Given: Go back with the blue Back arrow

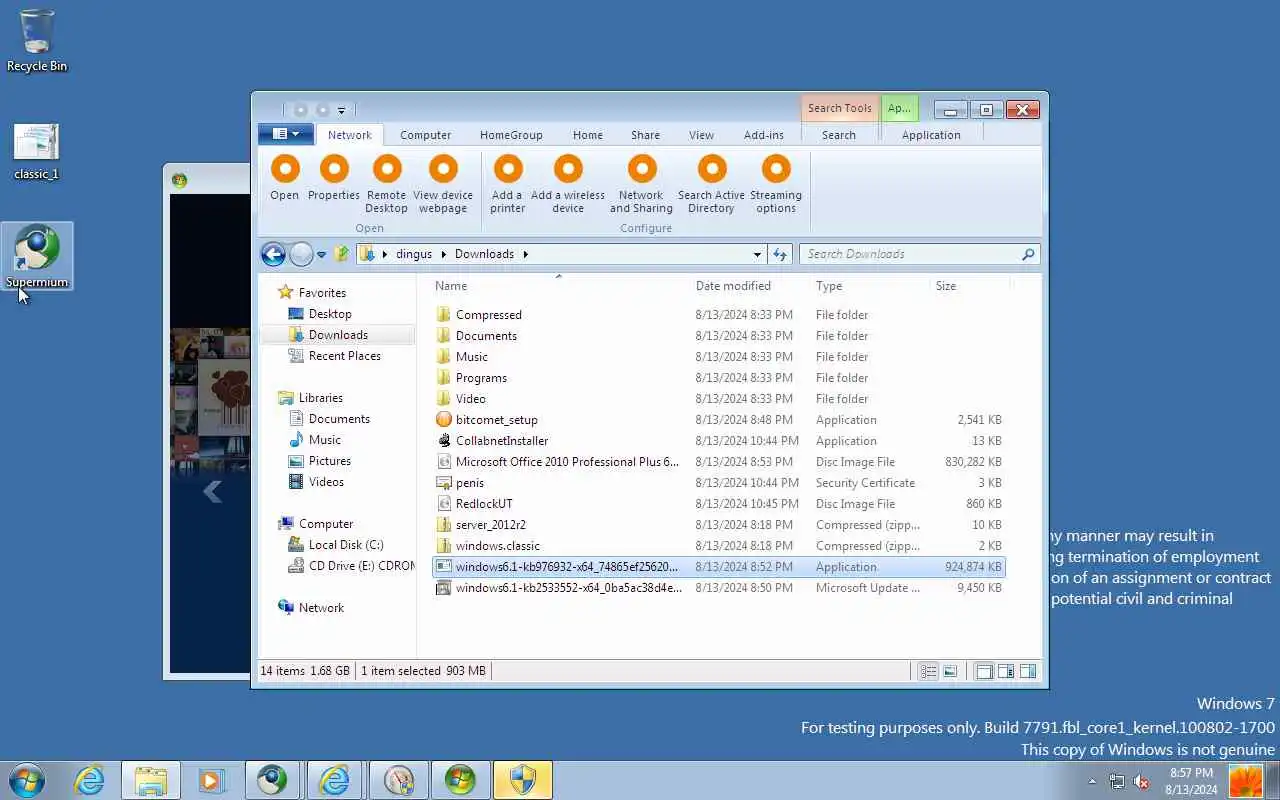Looking at the screenshot, I should [273, 254].
